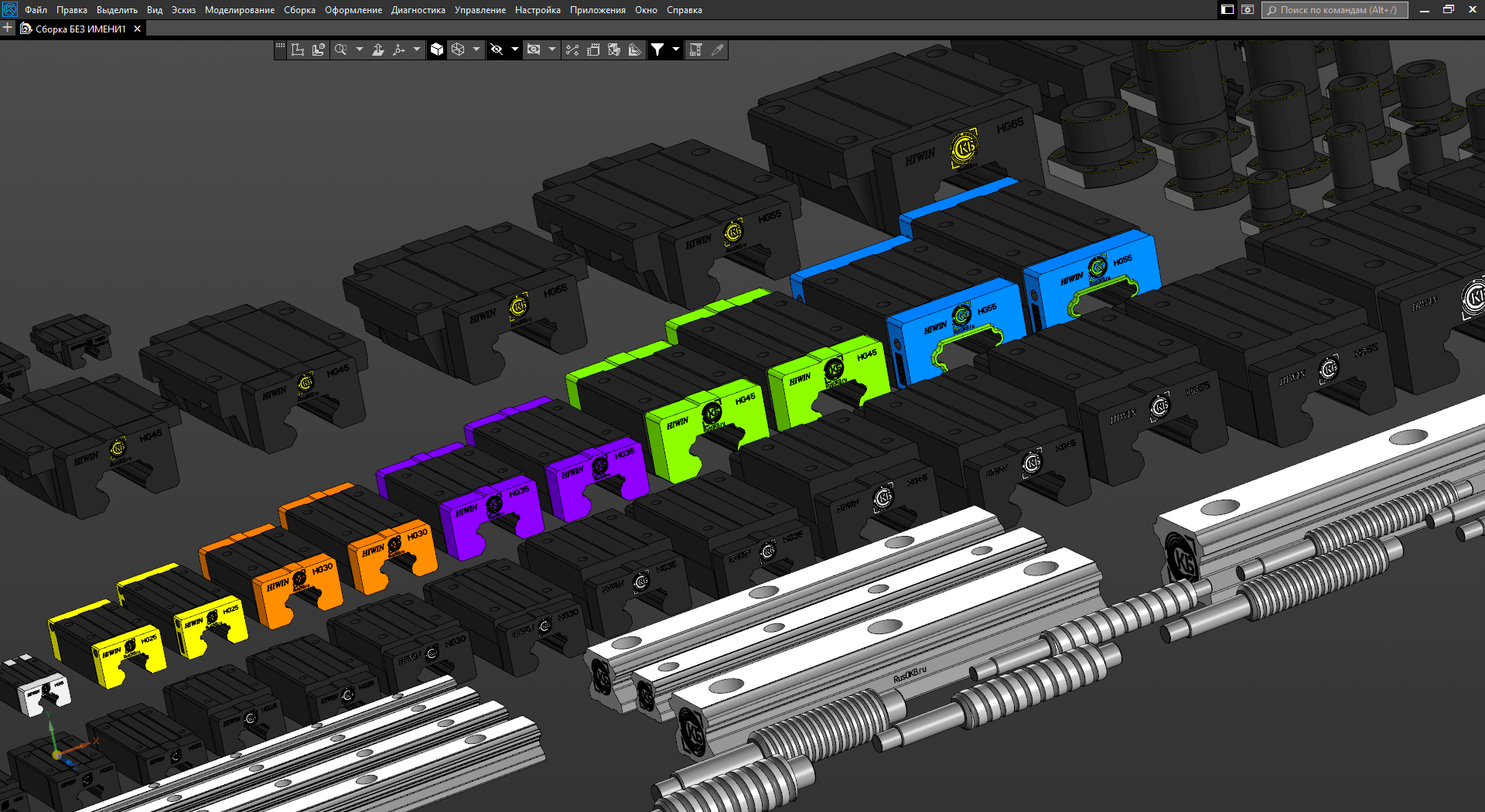Toggle the camera eye visibility icon

534,49
